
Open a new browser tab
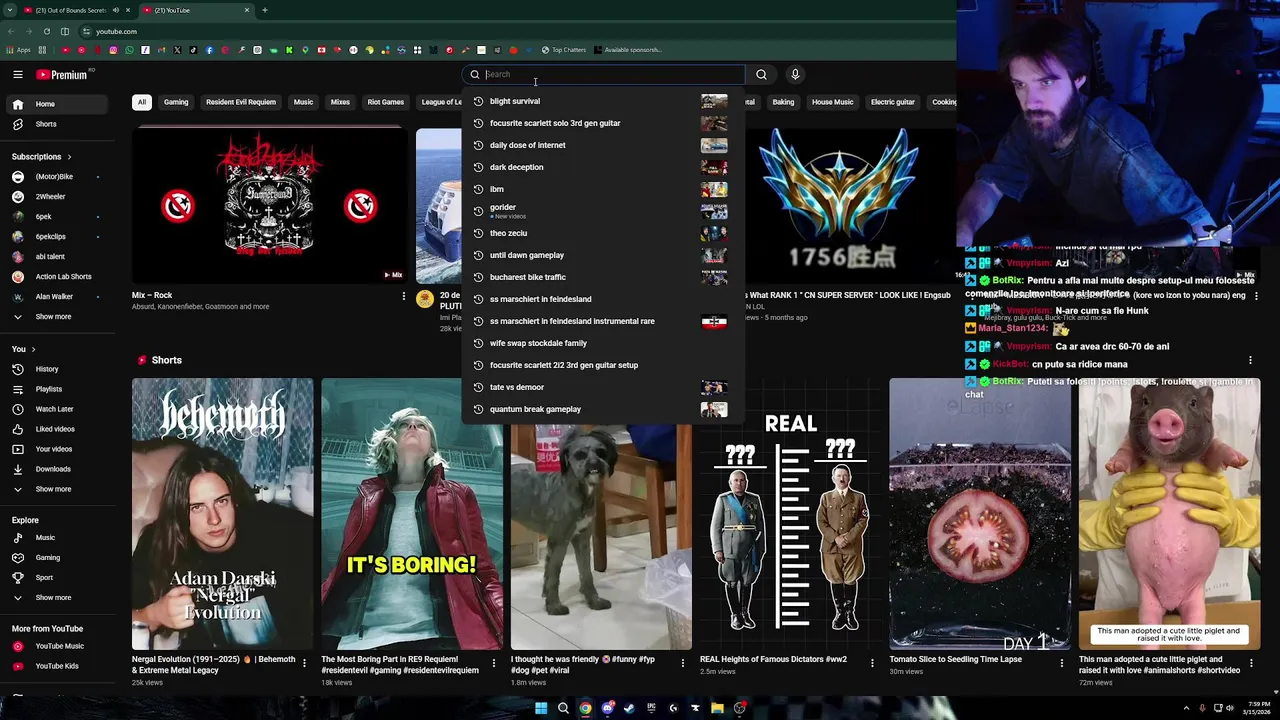tap(264, 10)
